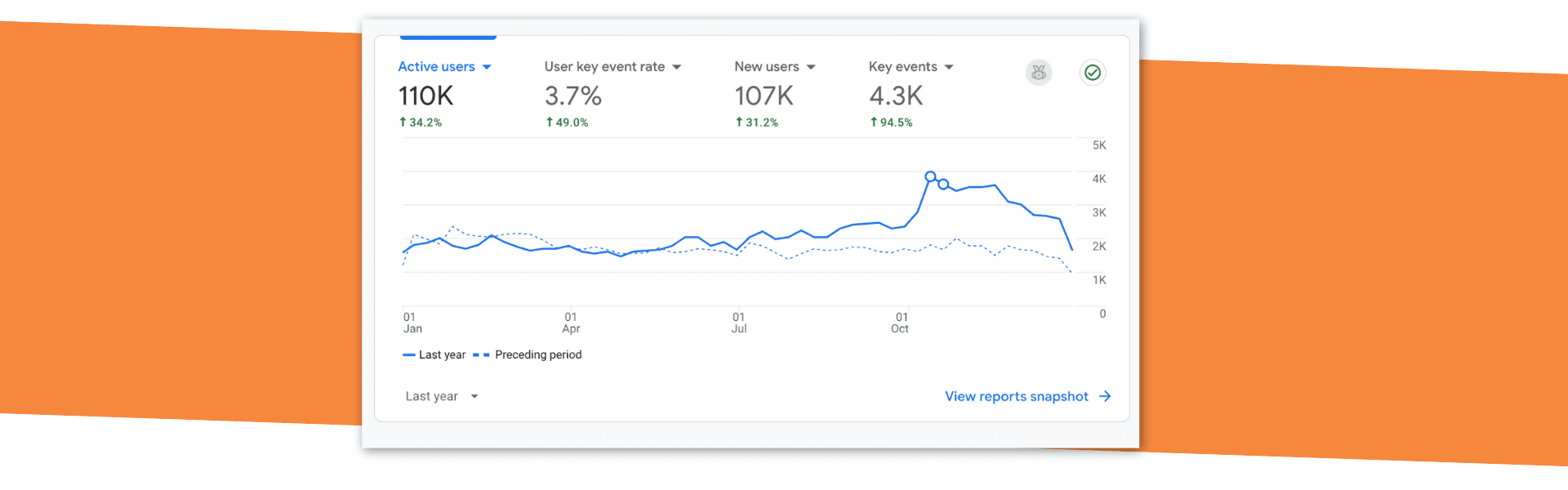Click the 2K y-axis label
Screen dimensions: 1568x490
1099,246
